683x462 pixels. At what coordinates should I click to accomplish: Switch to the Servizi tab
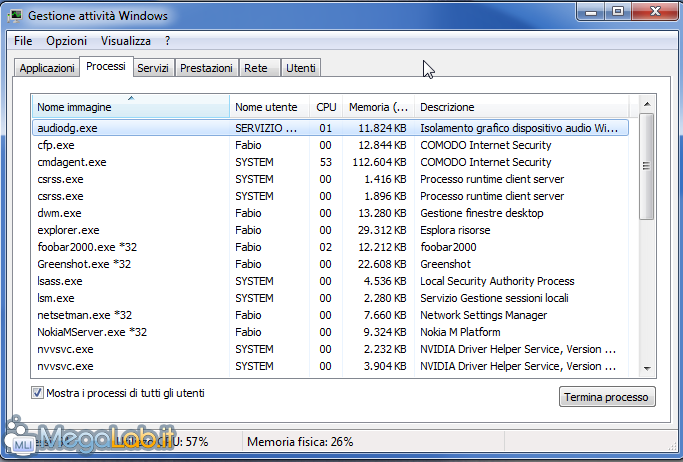coord(153,68)
